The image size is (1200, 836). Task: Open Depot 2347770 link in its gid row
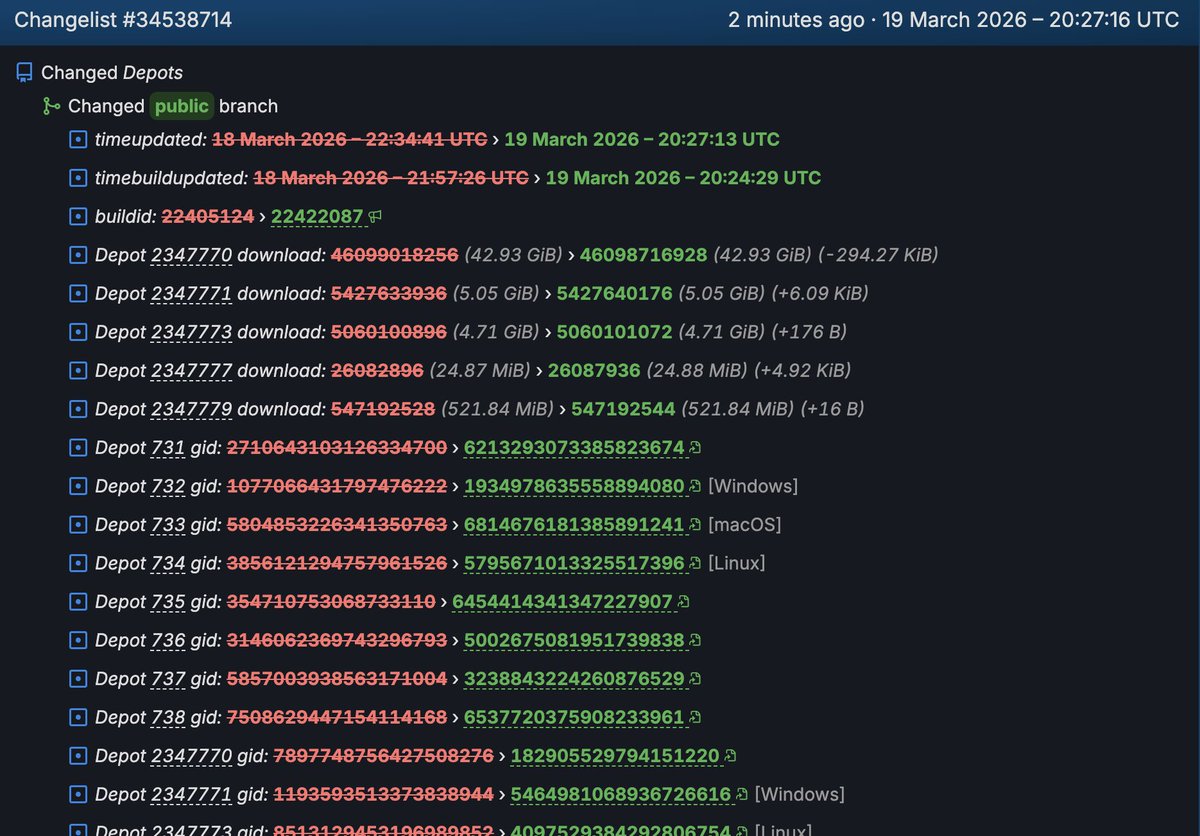(x=192, y=755)
